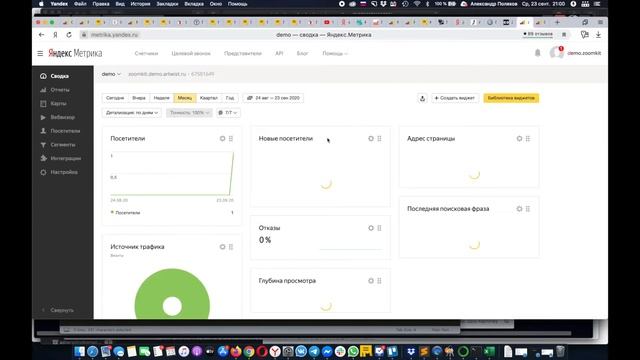Open the segment dropdown after Точность

pos(228,113)
